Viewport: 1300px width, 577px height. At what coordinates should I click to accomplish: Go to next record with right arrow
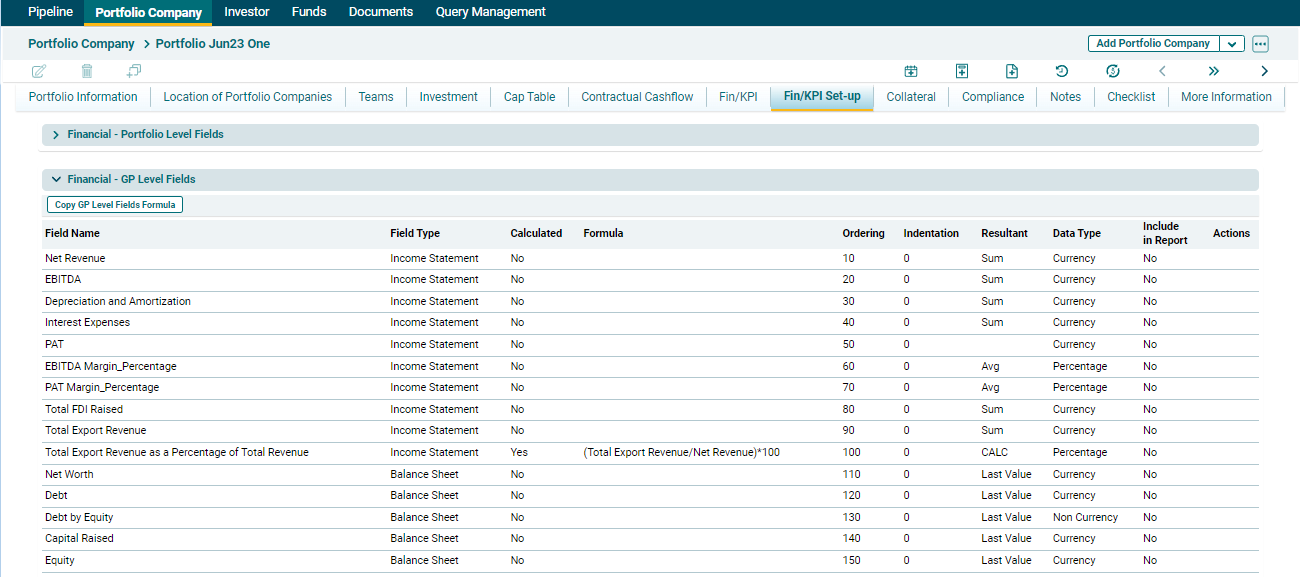tap(1264, 71)
